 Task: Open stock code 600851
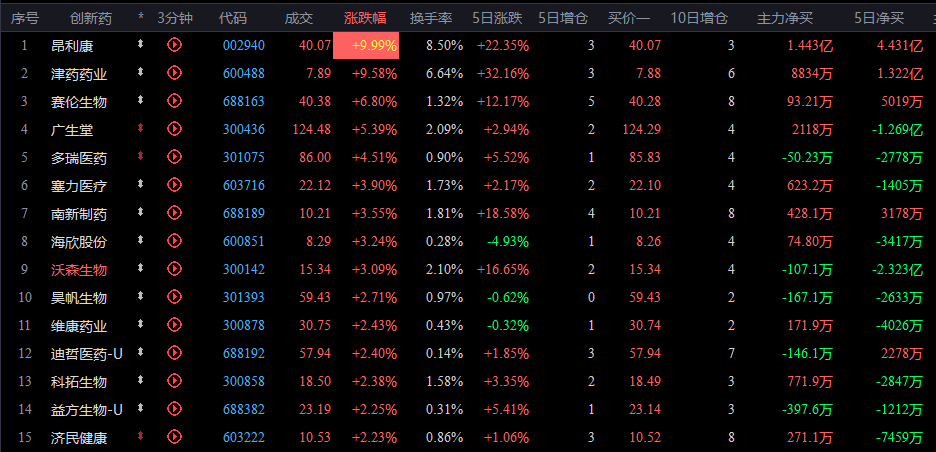click(244, 241)
